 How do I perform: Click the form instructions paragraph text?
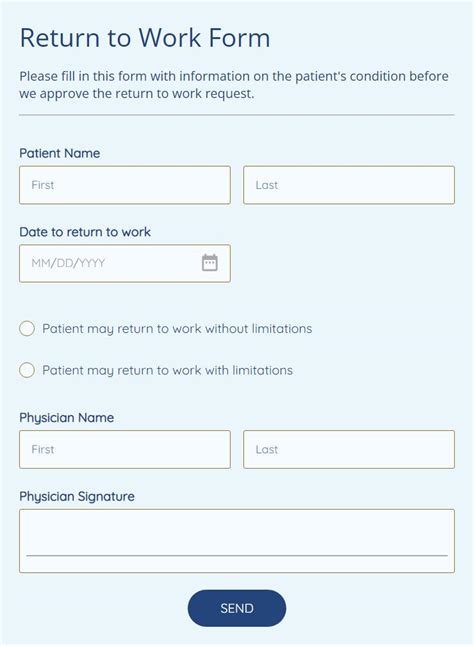(234, 85)
